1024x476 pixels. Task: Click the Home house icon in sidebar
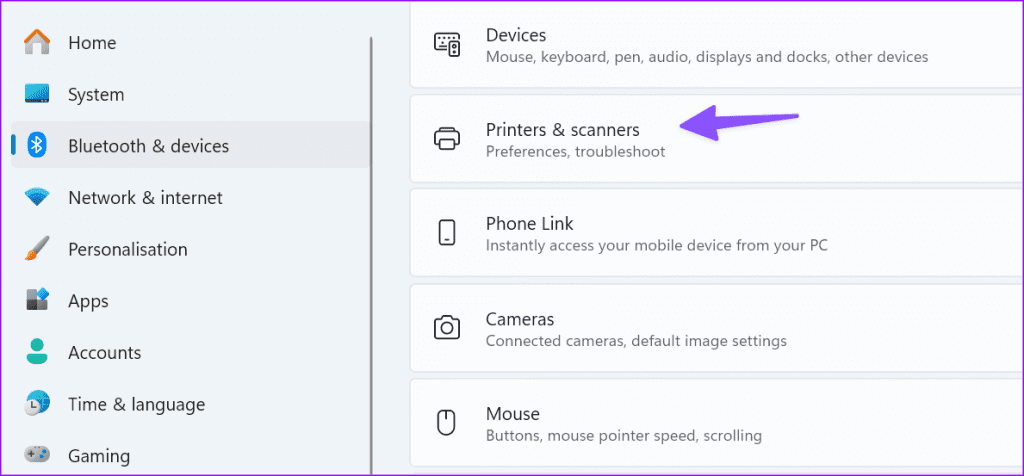37,42
